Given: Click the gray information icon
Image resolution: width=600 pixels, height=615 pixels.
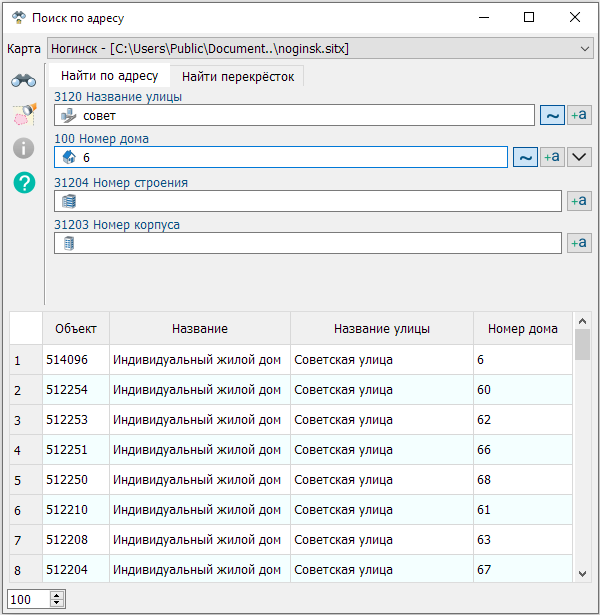Looking at the screenshot, I should pyautogui.click(x=24, y=149).
